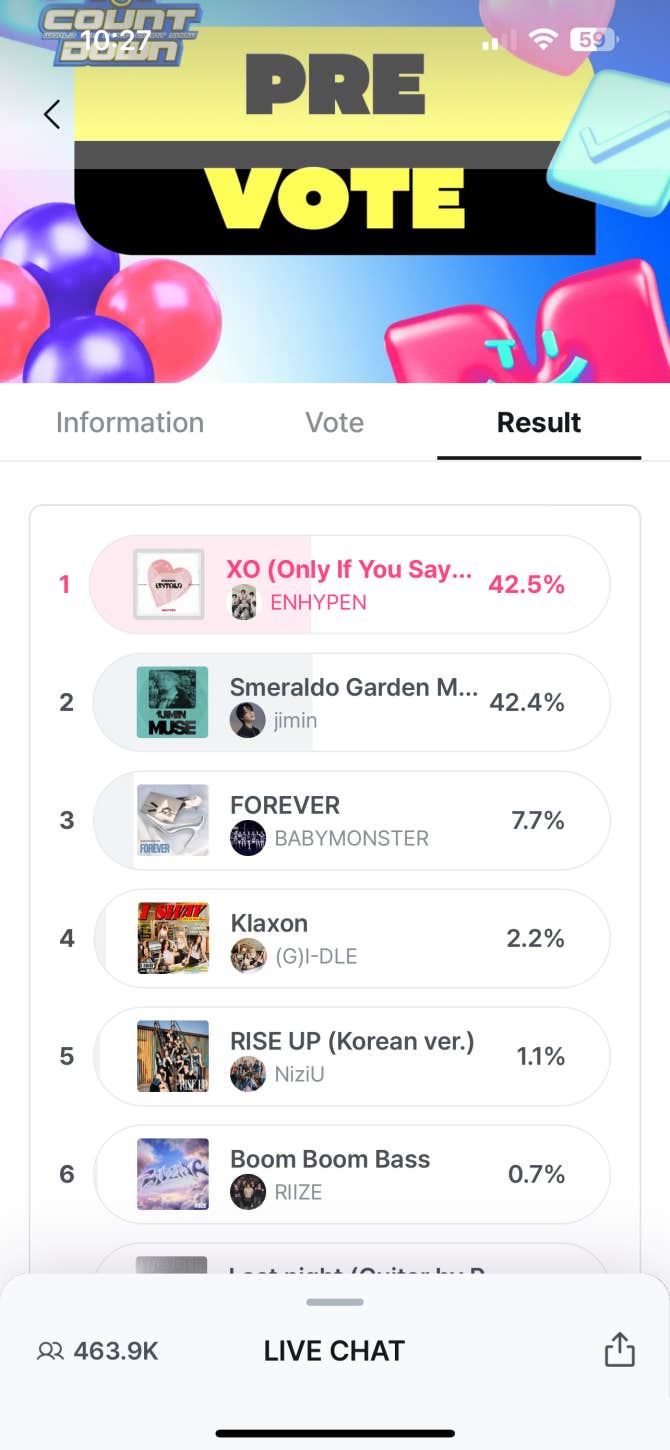Switch to the Information tab

tap(130, 422)
